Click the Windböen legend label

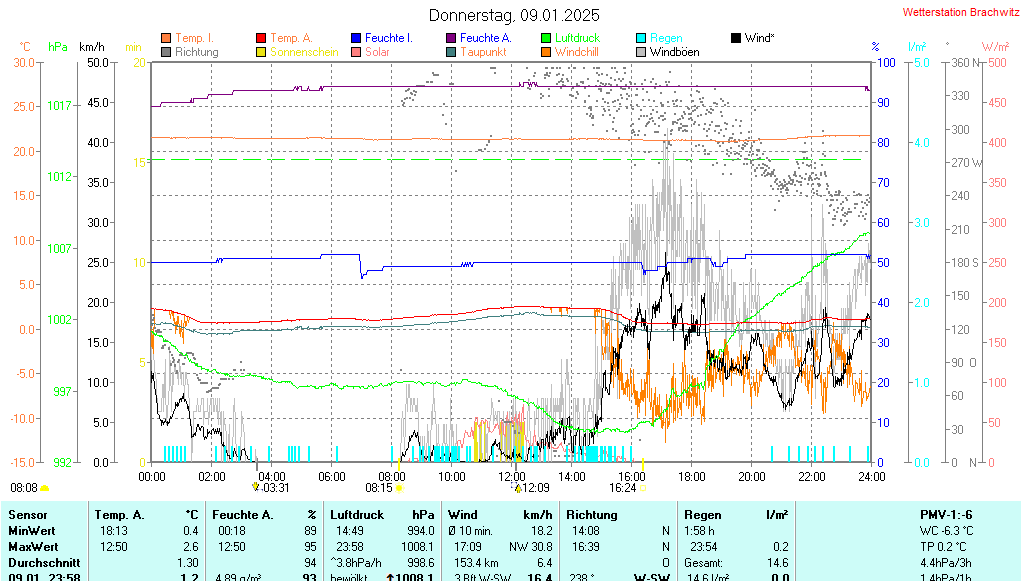(674, 52)
